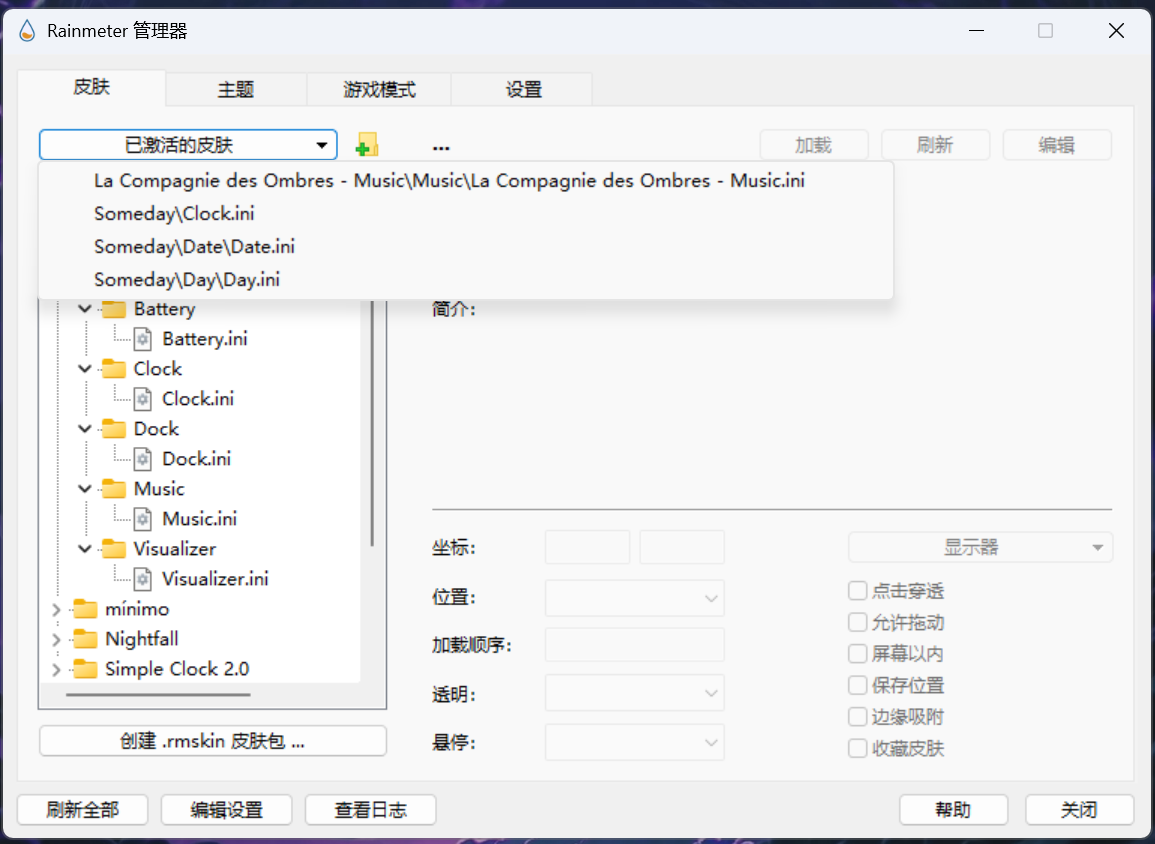The width and height of the screenshot is (1155, 844).
Task: Select the Clock folder icon in the tree
Action: point(113,368)
